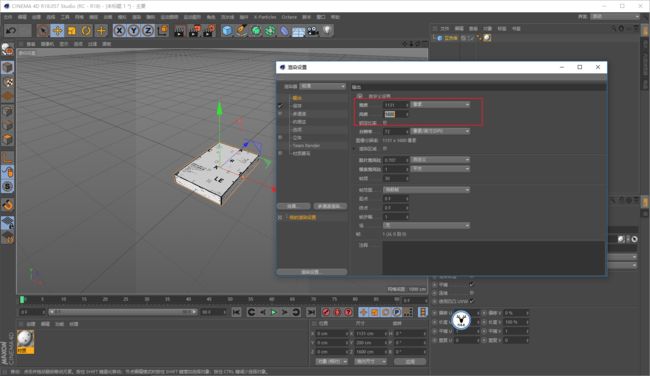This screenshot has height=376, width=650.
Task: Select the Rotate tool icon
Action: 86,31
